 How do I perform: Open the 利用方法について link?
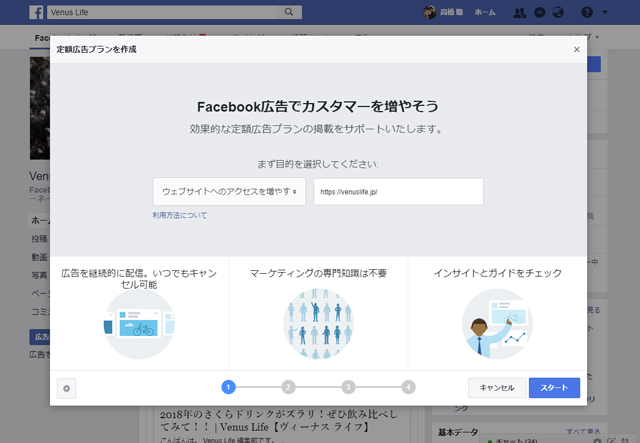tap(180, 215)
